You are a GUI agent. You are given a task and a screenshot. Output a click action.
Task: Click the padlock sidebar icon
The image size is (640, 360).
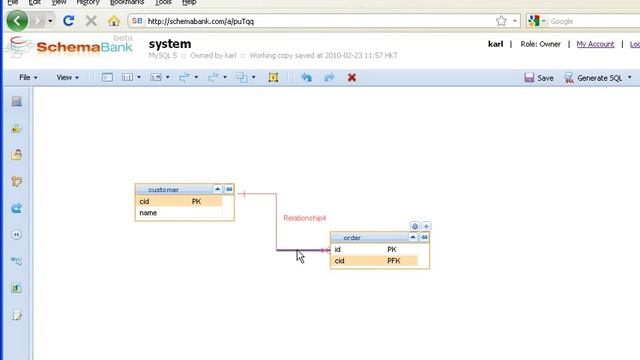pyautogui.click(x=17, y=155)
